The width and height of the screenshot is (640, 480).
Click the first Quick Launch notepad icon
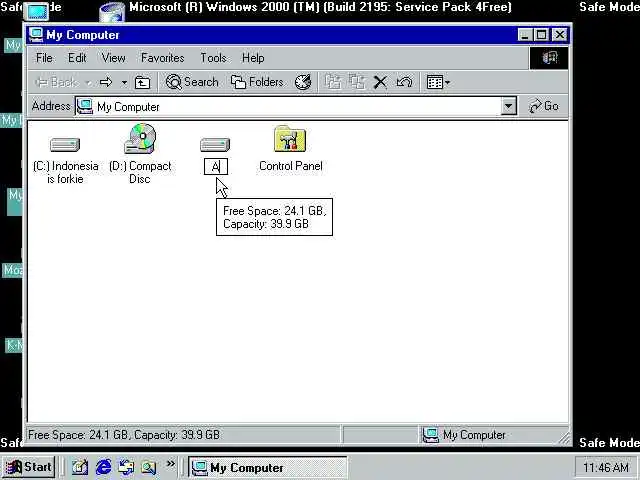(x=80, y=467)
